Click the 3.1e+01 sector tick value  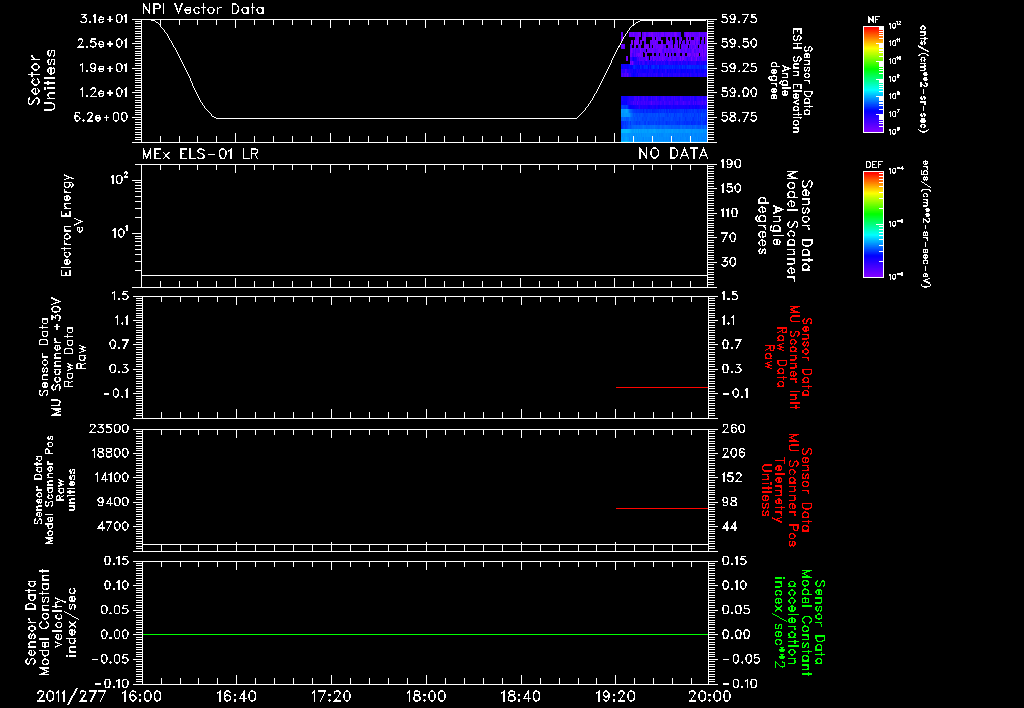[x=104, y=19]
